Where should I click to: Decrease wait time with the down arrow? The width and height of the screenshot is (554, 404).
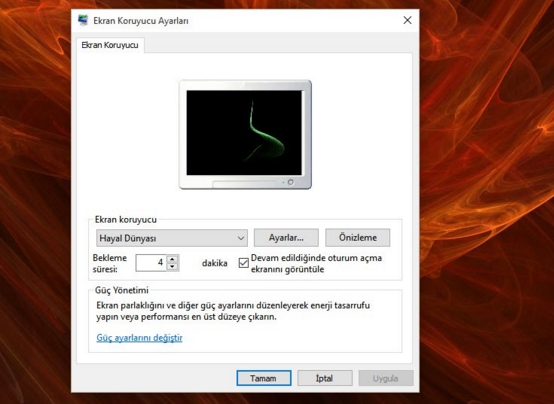[x=172, y=267]
